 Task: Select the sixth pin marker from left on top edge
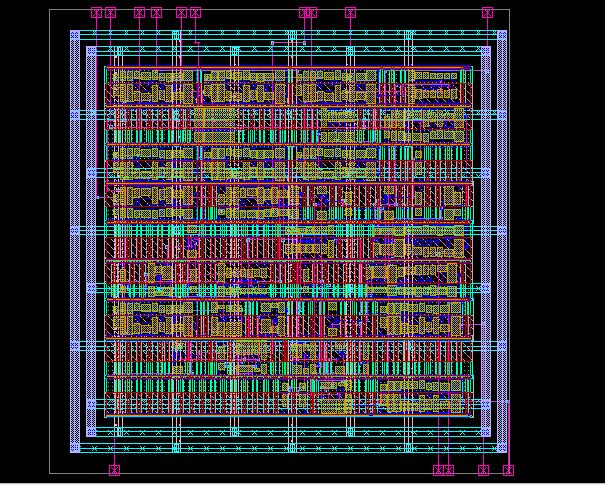196,13
